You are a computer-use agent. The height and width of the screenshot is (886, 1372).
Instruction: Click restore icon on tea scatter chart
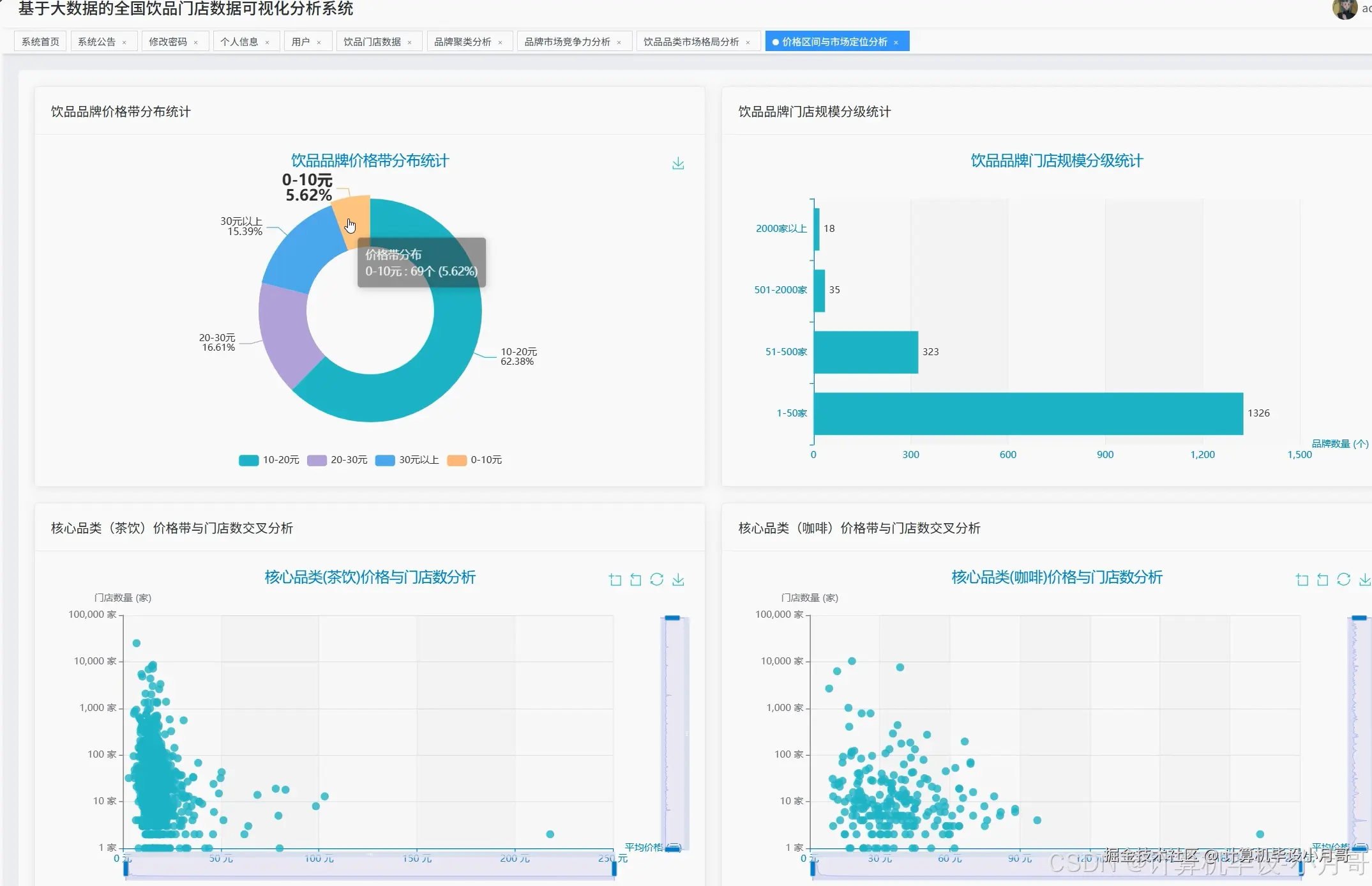pyautogui.click(x=656, y=579)
